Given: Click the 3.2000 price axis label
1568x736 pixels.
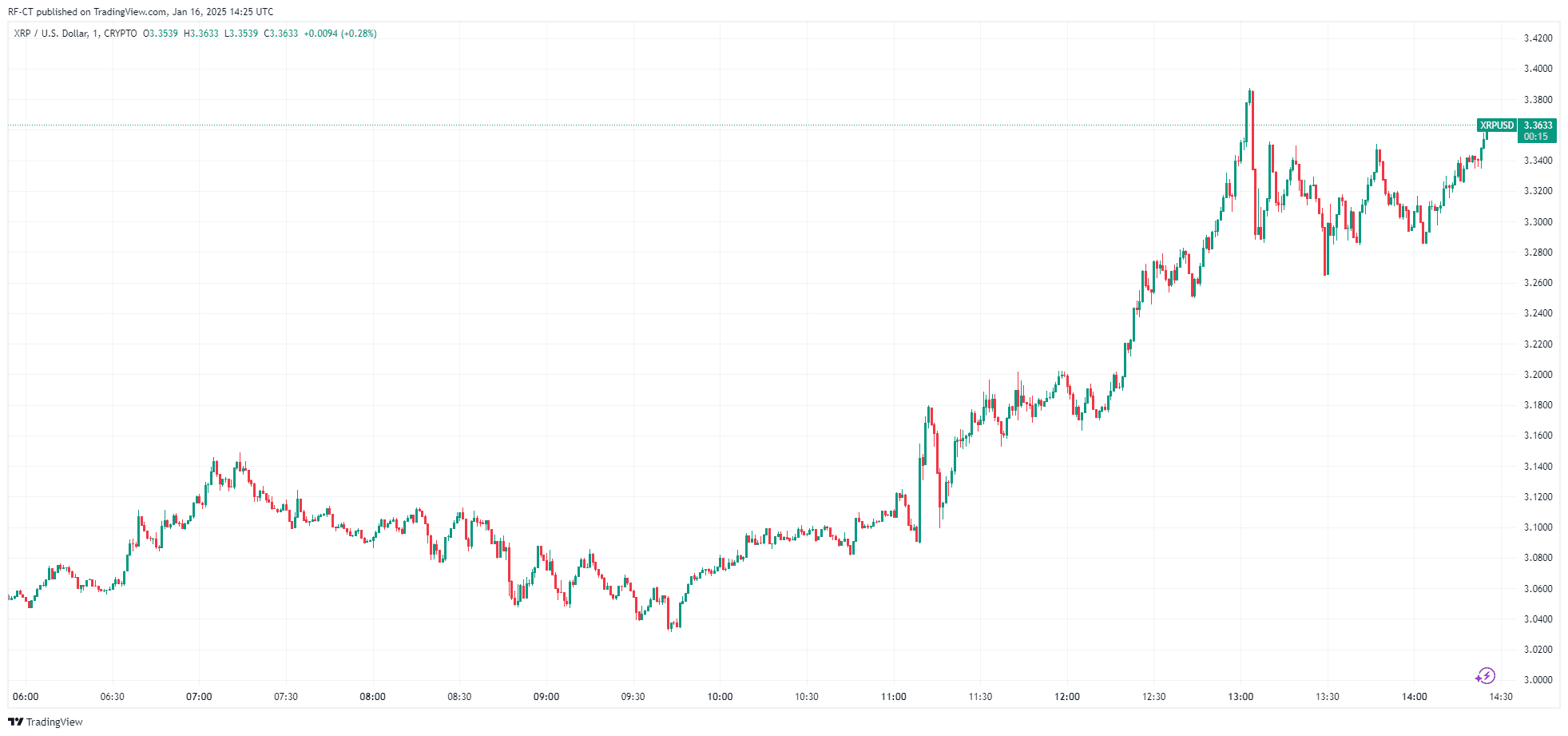Looking at the screenshot, I should (1538, 375).
